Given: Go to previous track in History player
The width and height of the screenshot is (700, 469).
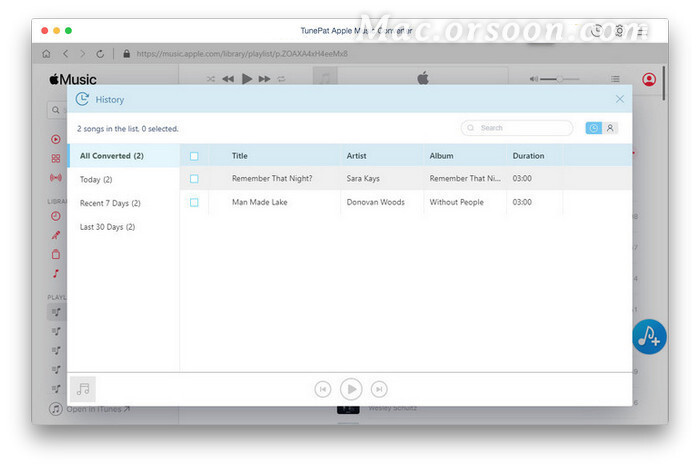Looking at the screenshot, I should coord(322,389).
